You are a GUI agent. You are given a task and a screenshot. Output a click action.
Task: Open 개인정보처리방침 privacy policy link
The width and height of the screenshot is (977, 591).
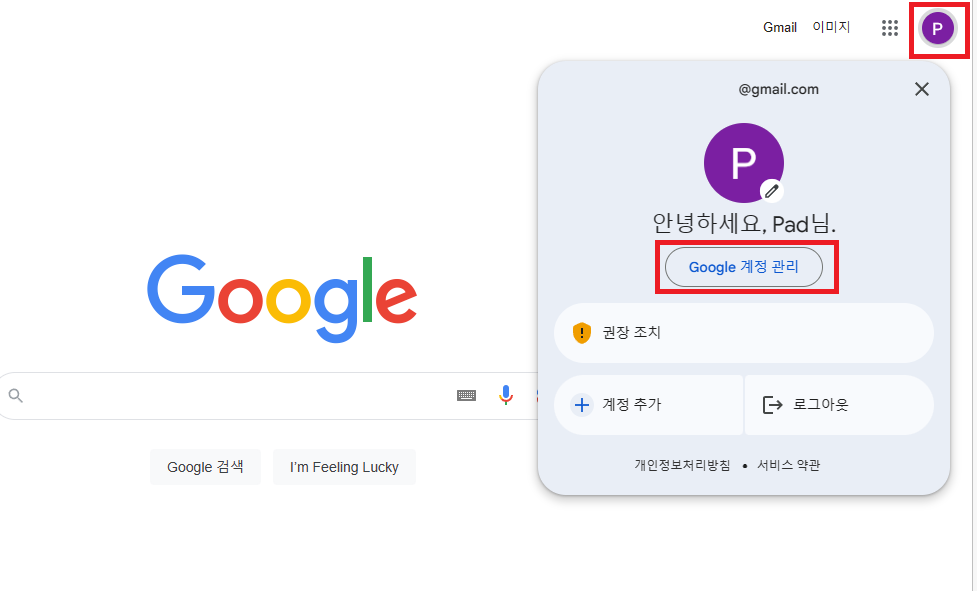pos(682,465)
